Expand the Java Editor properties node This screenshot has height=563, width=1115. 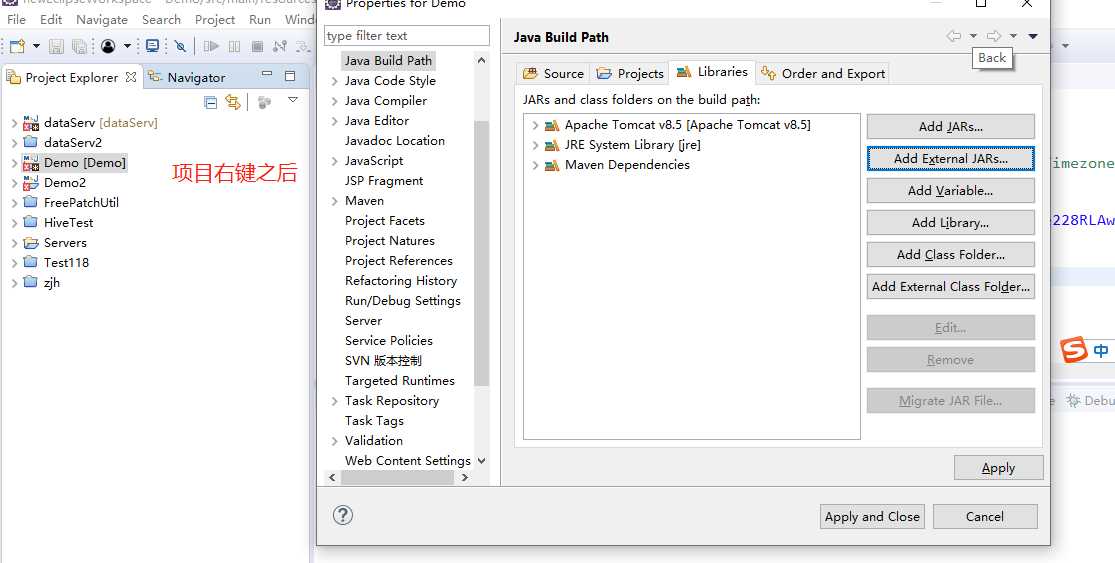click(334, 121)
